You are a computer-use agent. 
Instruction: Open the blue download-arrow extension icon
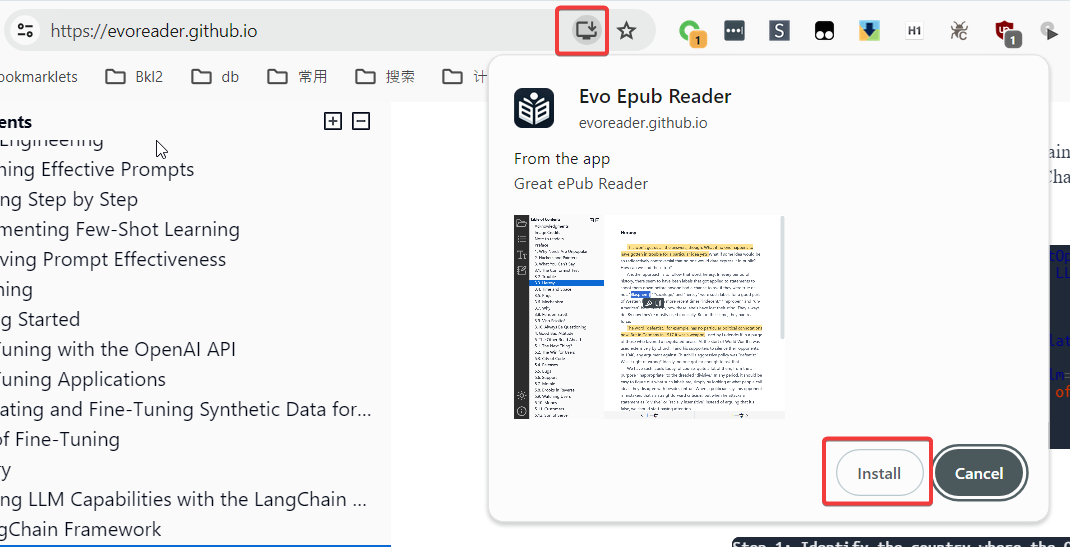pyautogui.click(x=869, y=31)
